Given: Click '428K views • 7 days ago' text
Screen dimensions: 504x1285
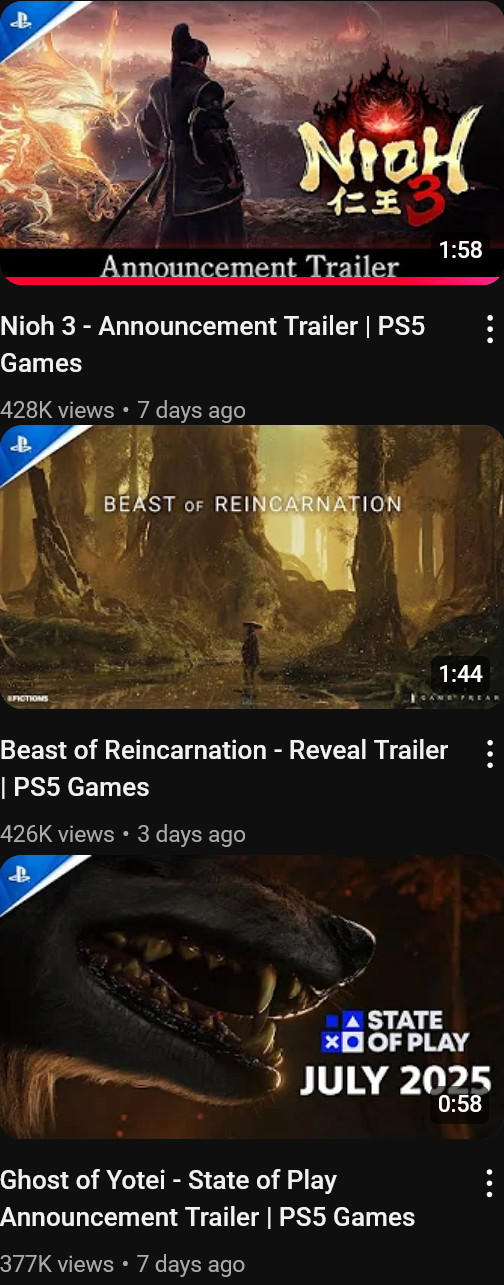Looking at the screenshot, I should click(123, 410).
